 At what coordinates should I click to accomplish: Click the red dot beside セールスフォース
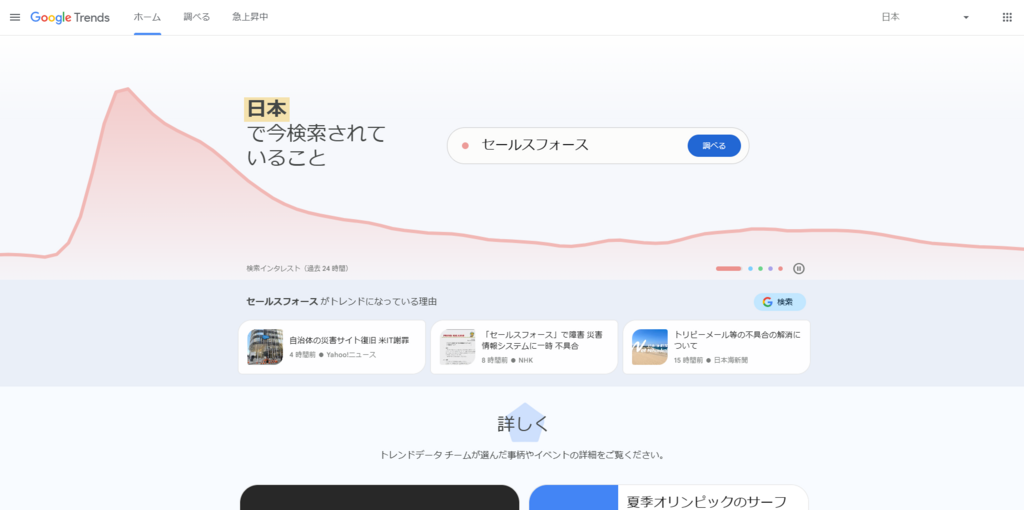(465, 146)
